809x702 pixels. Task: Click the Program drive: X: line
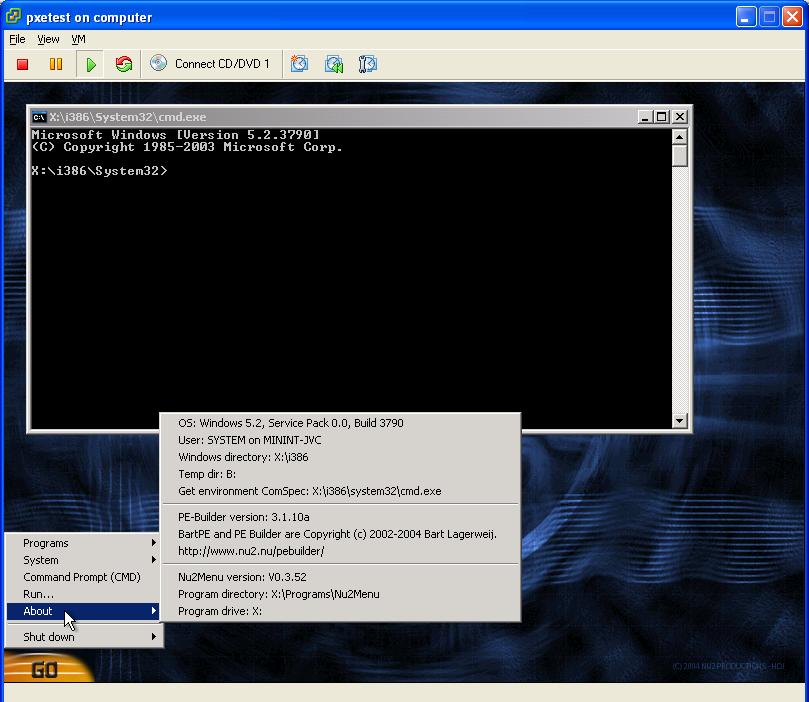(x=341, y=611)
